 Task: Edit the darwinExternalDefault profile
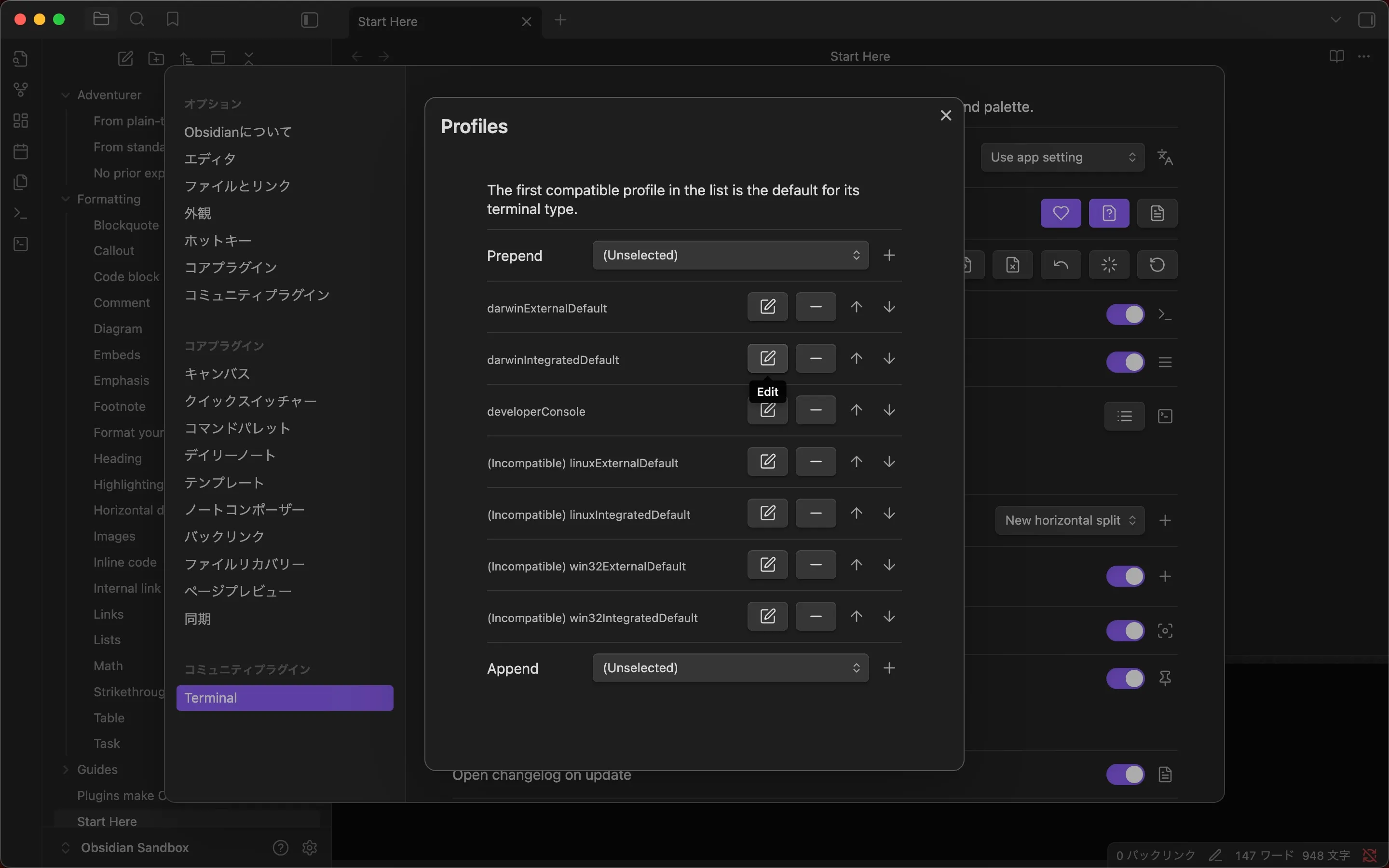pyautogui.click(x=767, y=307)
